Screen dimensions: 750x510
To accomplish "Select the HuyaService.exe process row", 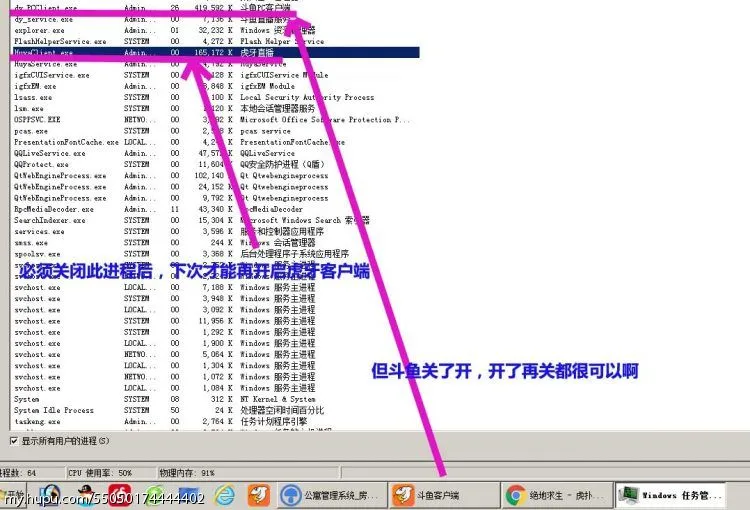I will (x=215, y=64).
